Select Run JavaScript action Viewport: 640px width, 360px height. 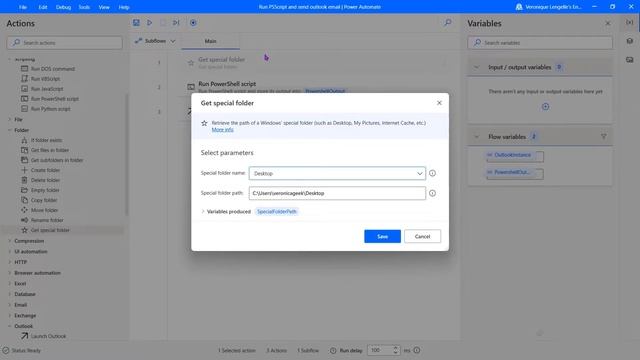[x=47, y=89]
